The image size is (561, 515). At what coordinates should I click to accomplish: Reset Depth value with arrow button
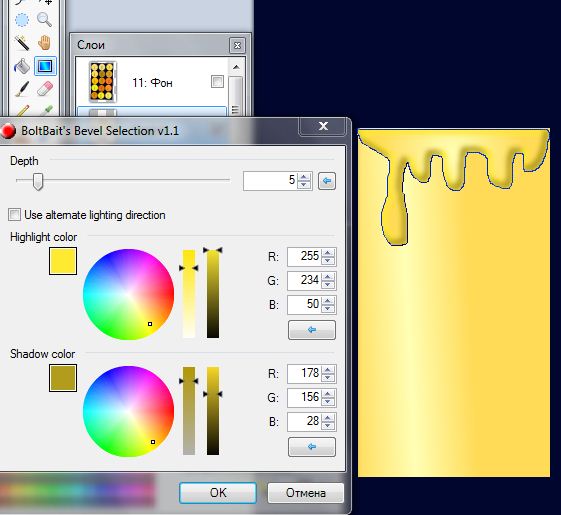click(x=327, y=181)
